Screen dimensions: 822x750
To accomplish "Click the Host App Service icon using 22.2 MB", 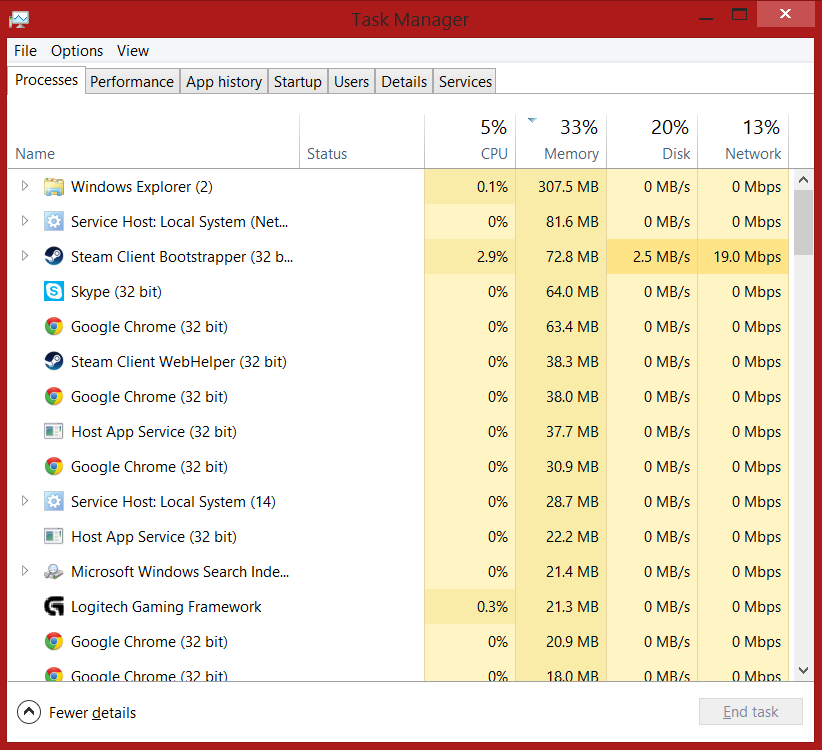I will click(x=54, y=537).
